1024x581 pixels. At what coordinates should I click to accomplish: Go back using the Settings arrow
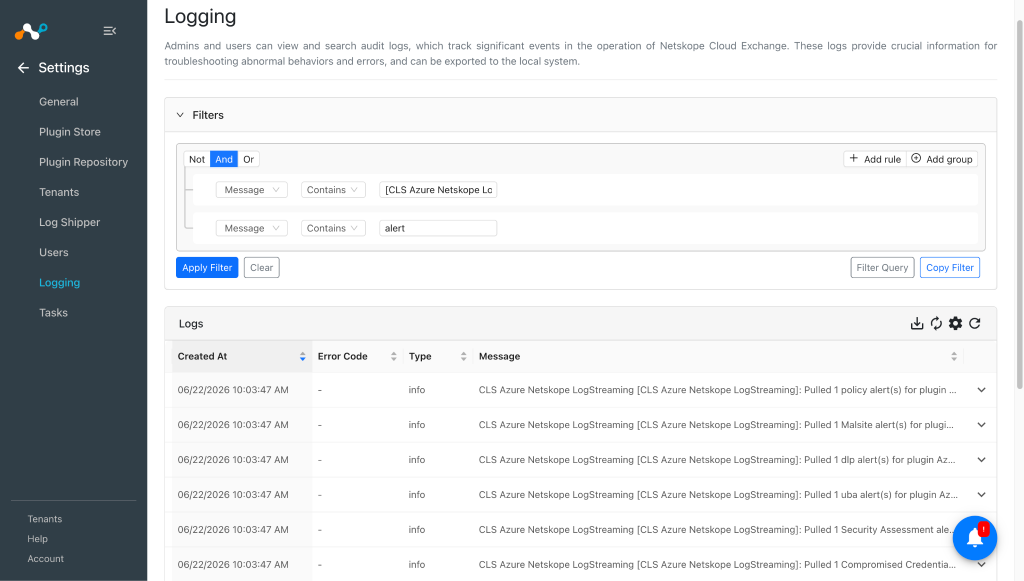pyautogui.click(x=23, y=68)
